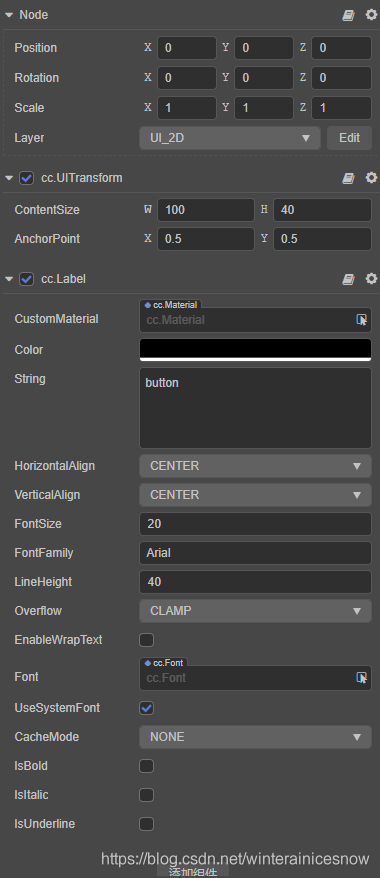Click the FontSize input field

[x=255, y=524]
